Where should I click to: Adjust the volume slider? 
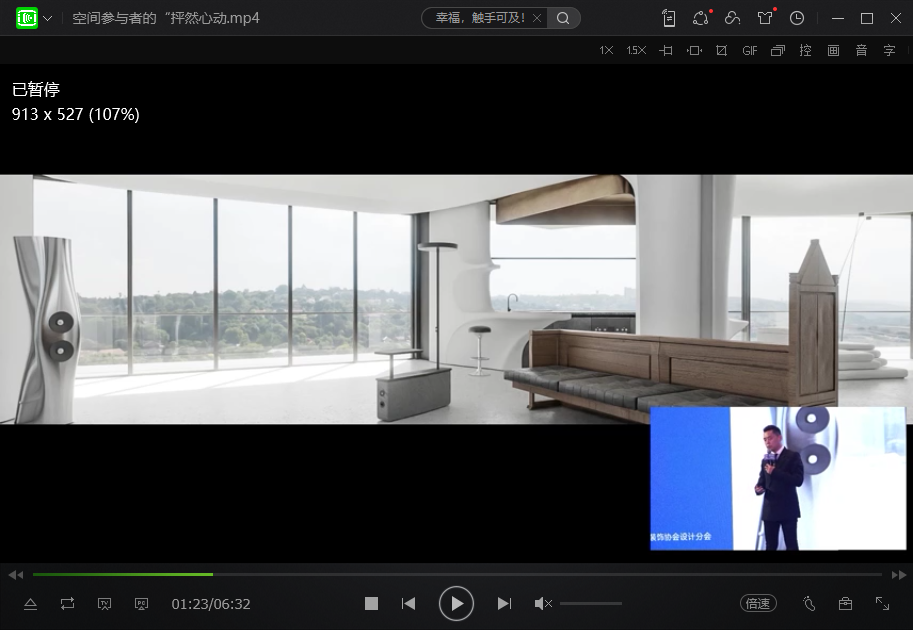[590, 603]
